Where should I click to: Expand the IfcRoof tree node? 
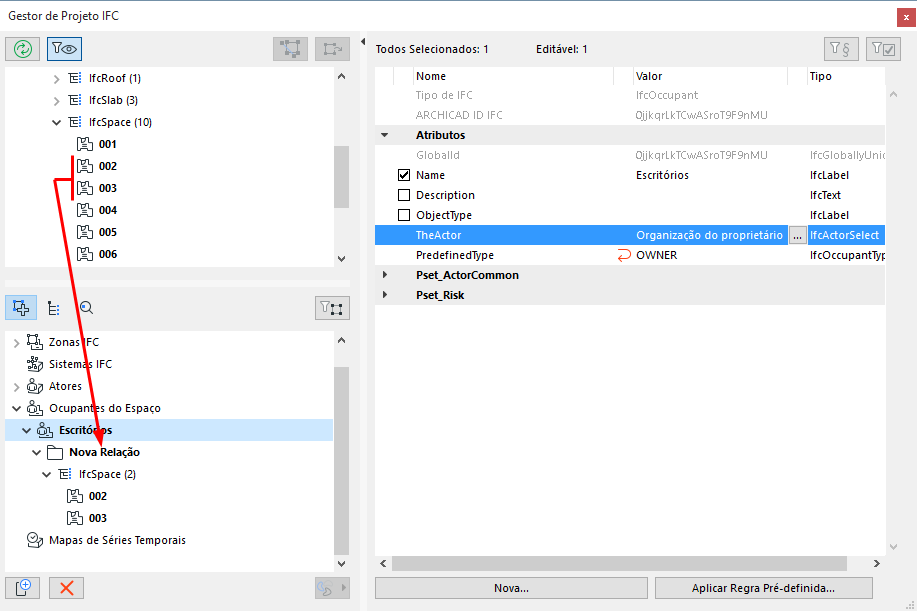pyautogui.click(x=56, y=78)
